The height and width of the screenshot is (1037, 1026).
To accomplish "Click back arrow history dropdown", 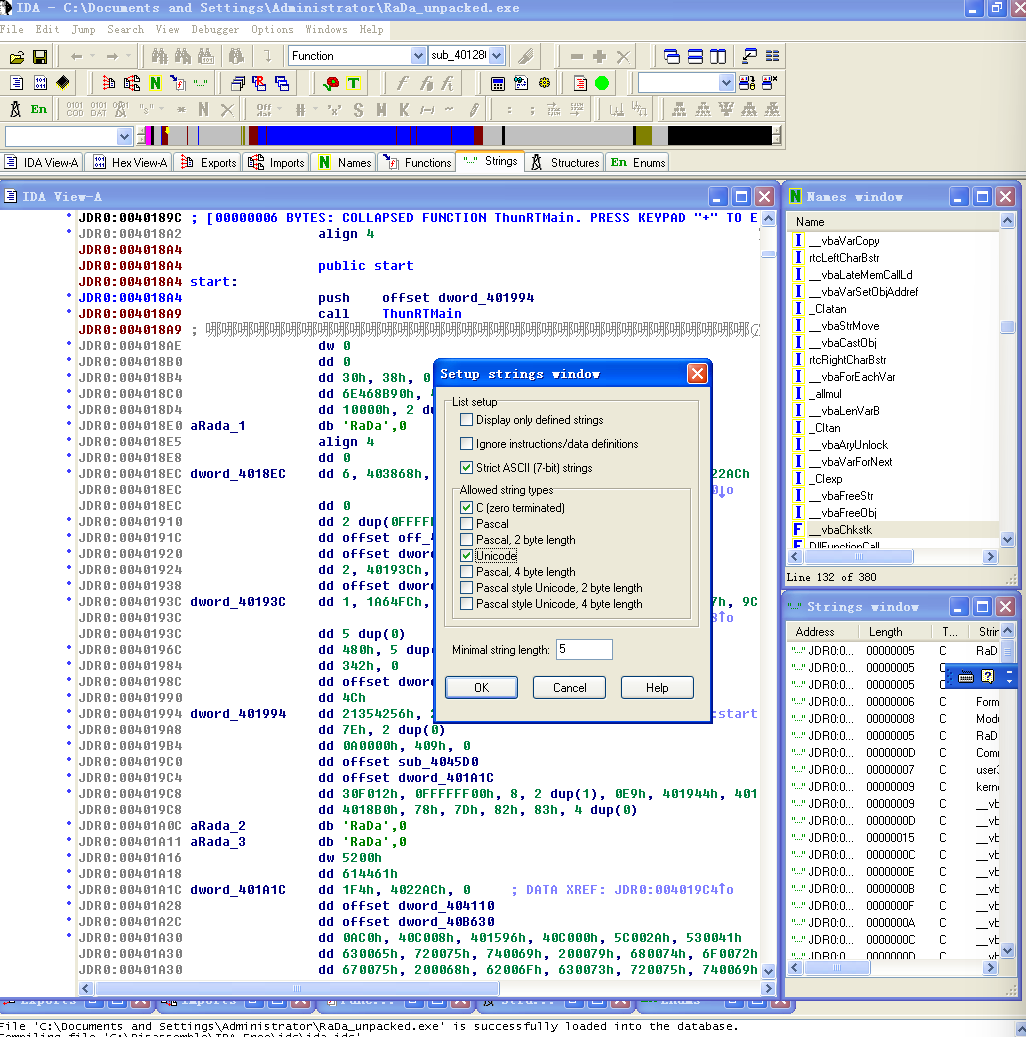I will (93, 57).
